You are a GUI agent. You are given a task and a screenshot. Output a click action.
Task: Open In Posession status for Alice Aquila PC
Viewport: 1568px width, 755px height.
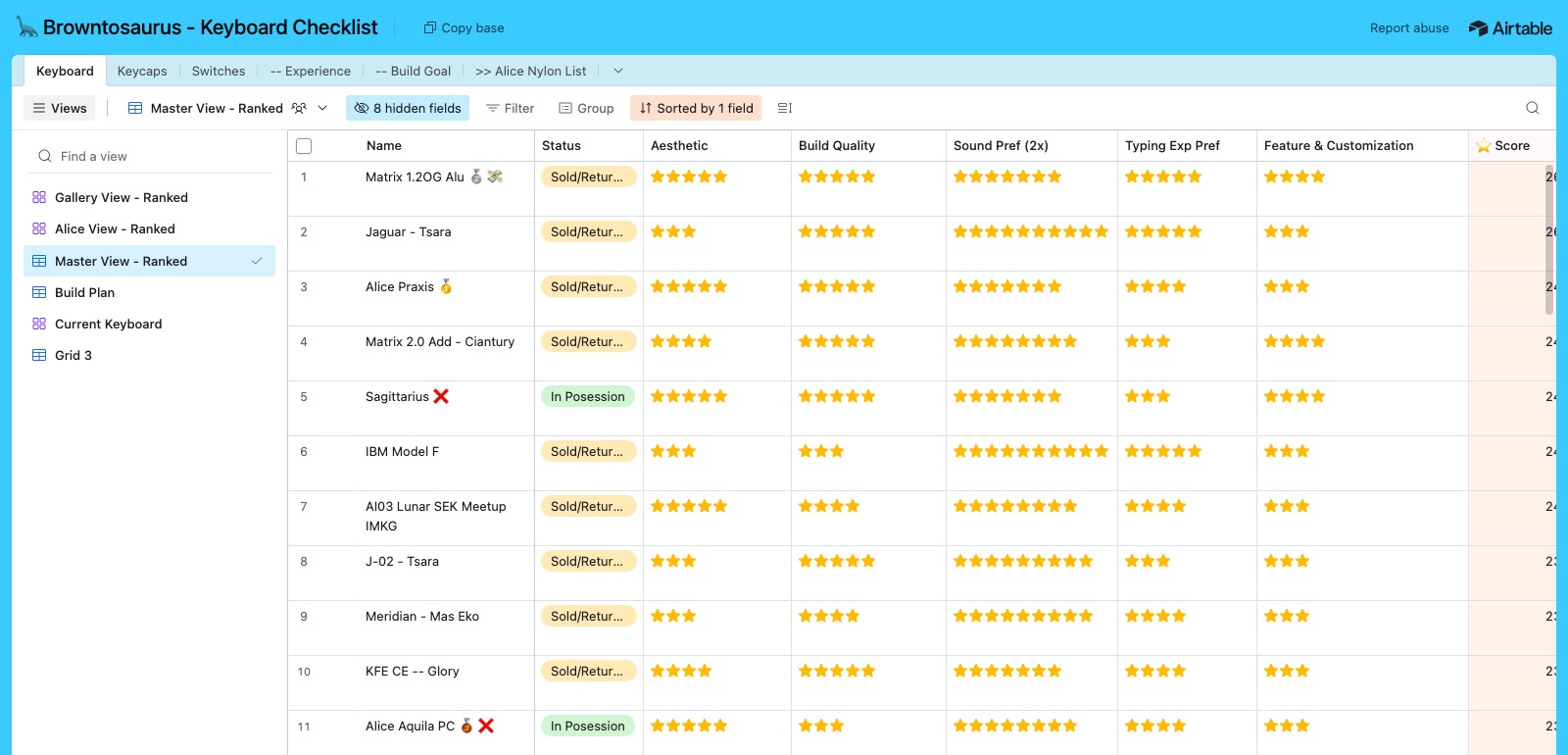(587, 726)
